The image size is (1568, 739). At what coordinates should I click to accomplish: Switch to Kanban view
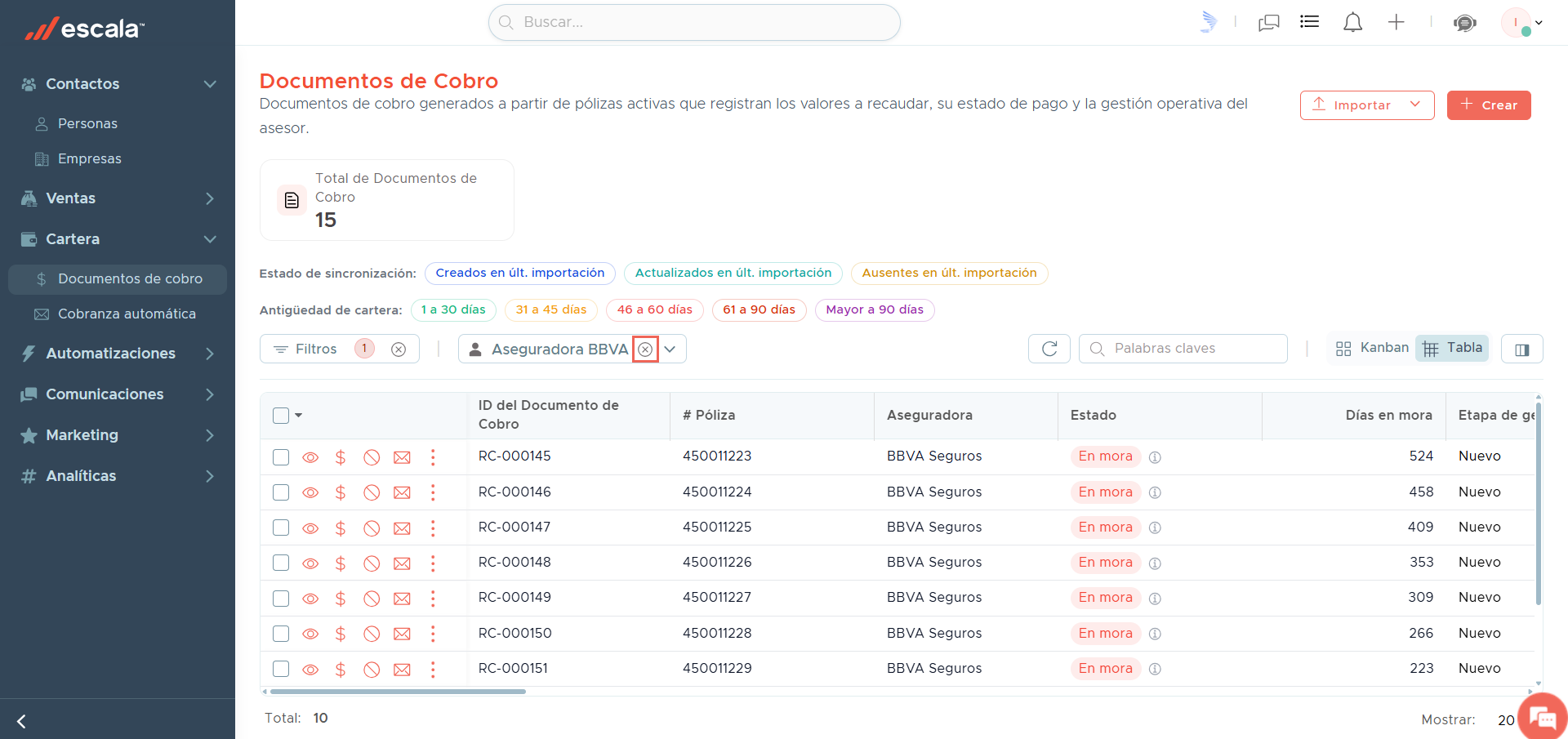click(x=1372, y=348)
